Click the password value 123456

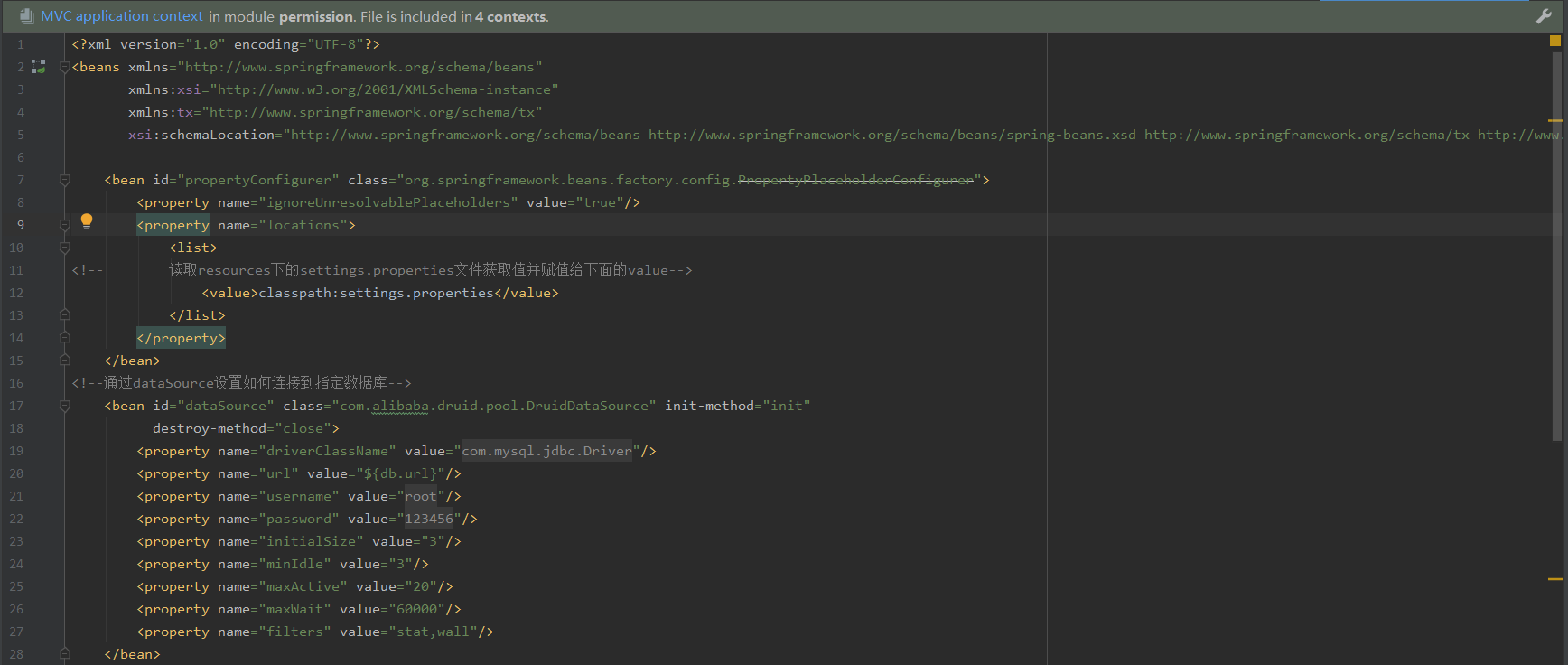point(429,519)
